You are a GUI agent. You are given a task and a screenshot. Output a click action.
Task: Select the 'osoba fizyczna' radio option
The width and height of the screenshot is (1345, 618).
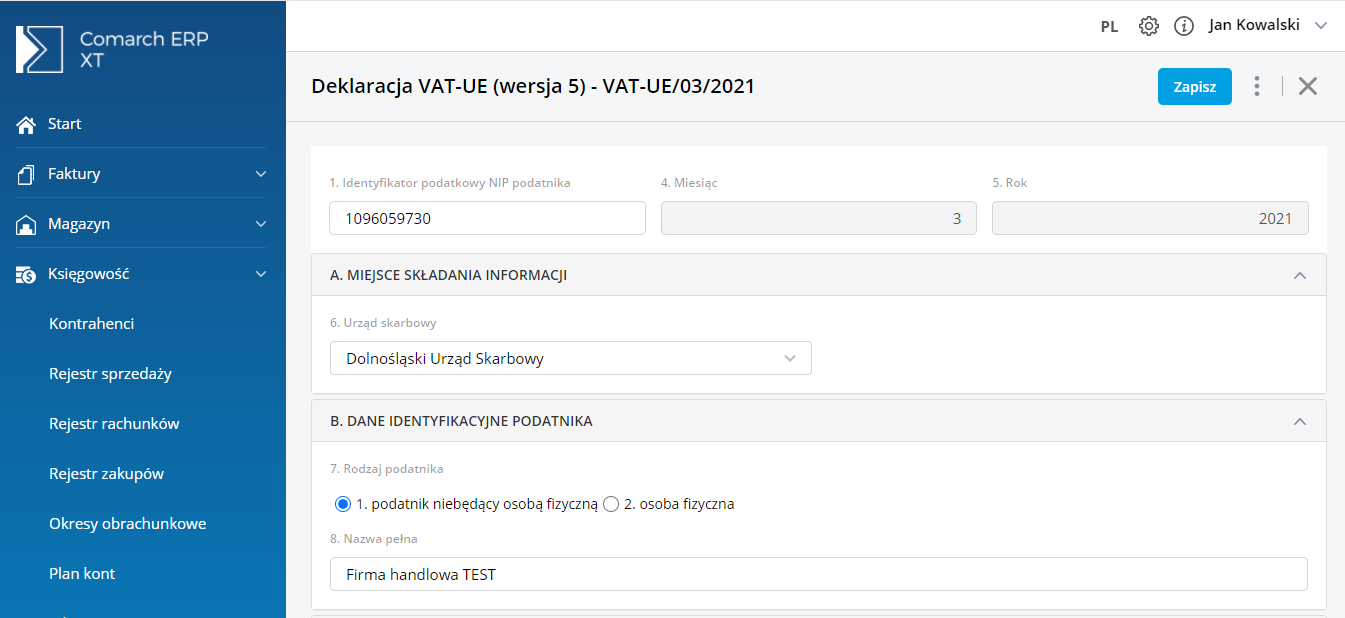(611, 504)
